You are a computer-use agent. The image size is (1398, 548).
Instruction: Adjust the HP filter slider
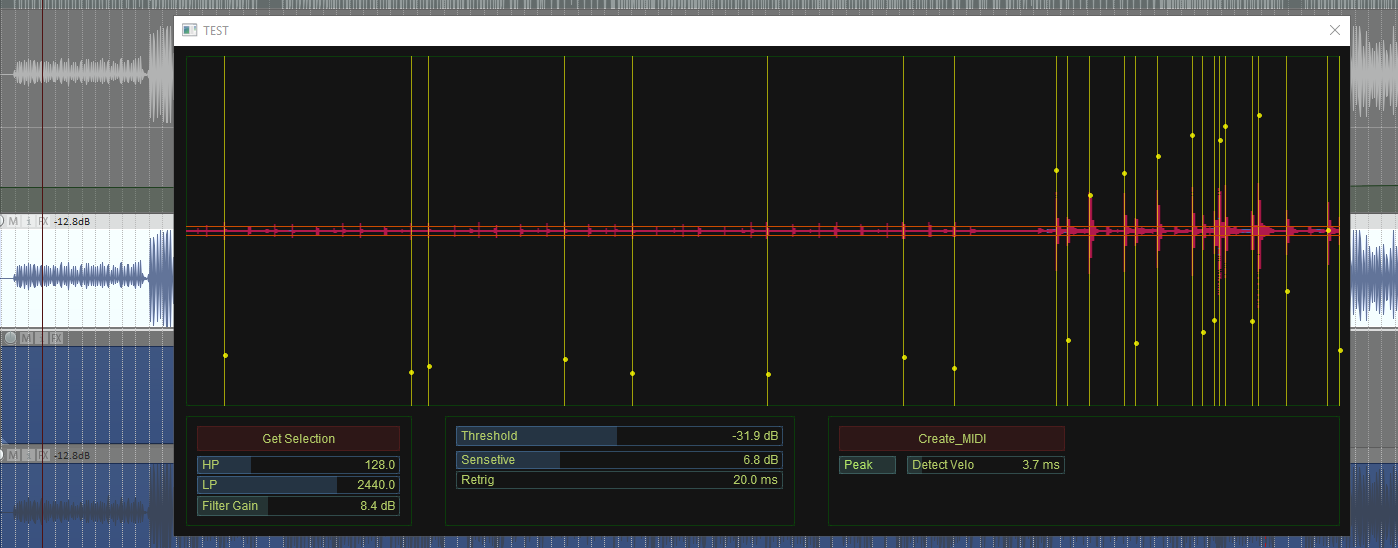[298, 465]
